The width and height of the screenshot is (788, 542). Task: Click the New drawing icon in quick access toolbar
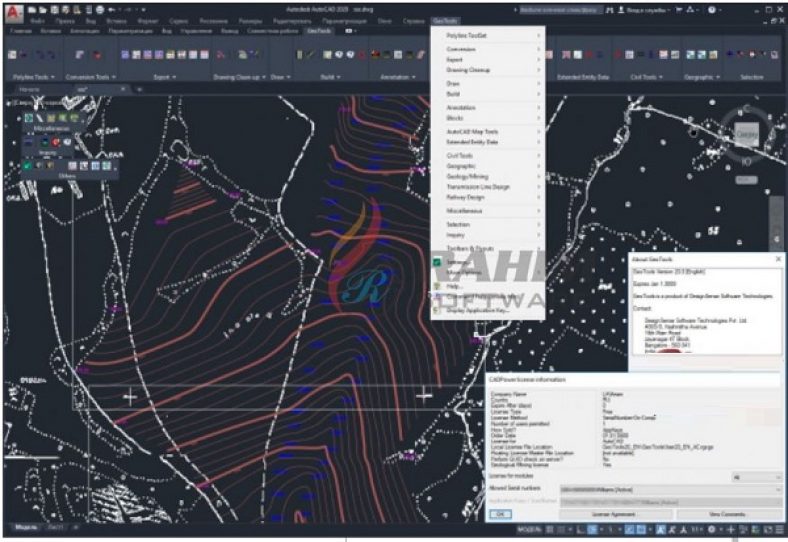(x=32, y=10)
